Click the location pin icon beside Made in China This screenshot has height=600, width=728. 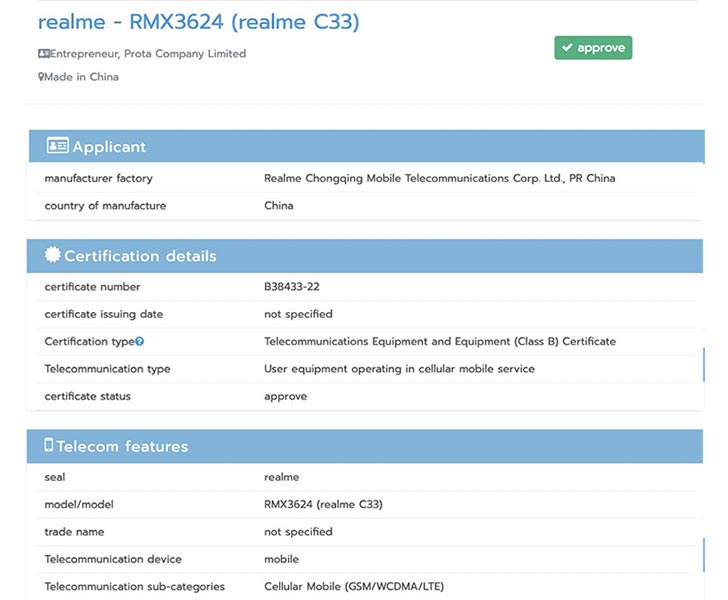tap(41, 77)
